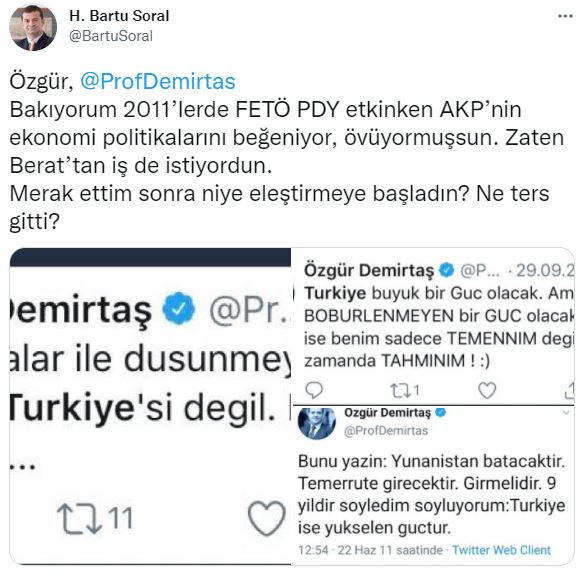Click Özgür Demirtaş avatar in bottom-right tweet

tap(317, 422)
